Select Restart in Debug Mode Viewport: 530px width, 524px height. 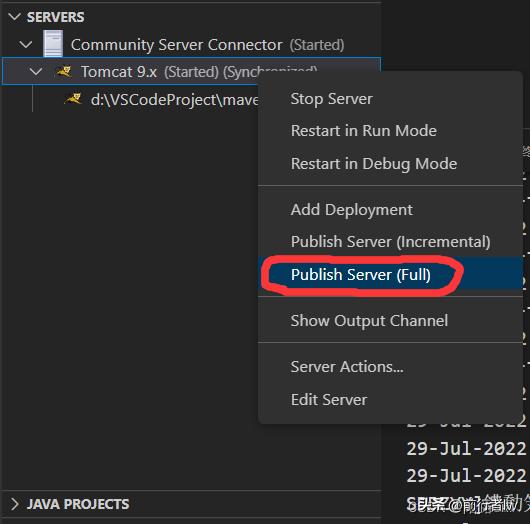coord(390,164)
